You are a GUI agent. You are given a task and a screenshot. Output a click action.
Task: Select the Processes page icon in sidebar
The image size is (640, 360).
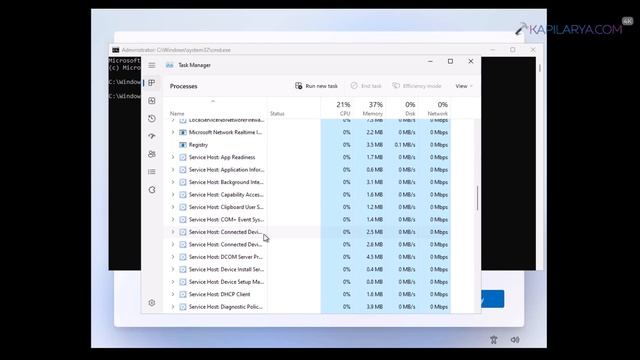coord(152,83)
